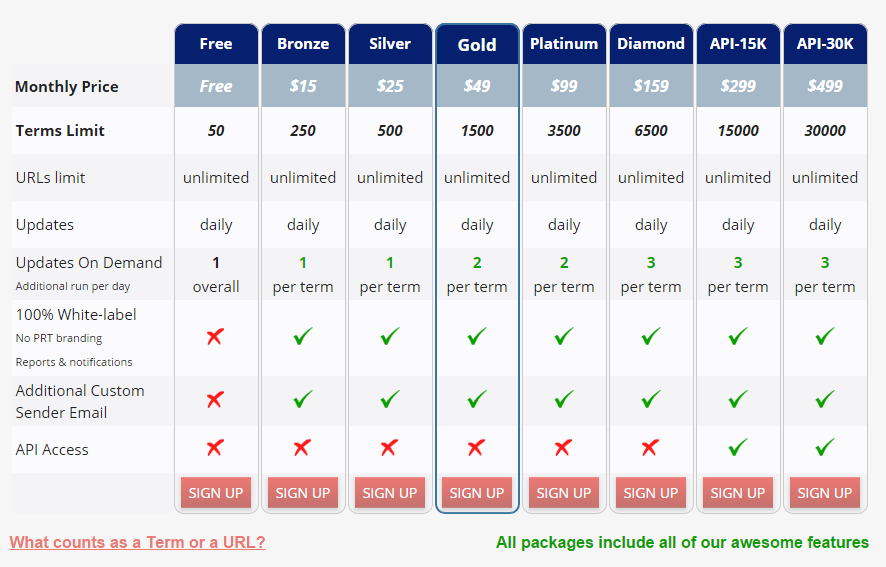
Task: Click the green check for Platinum white-label
Action: [564, 336]
